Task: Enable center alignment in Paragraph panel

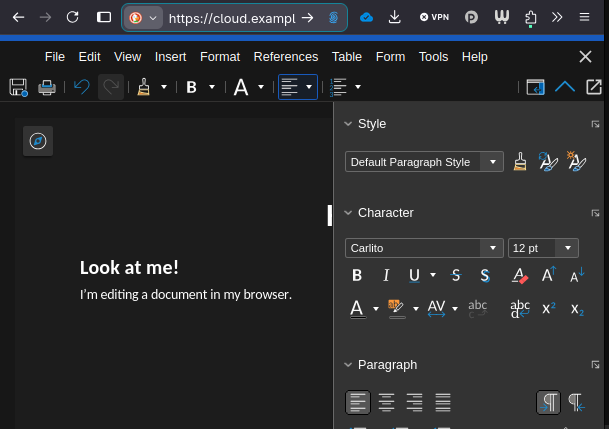Action: pos(386,402)
